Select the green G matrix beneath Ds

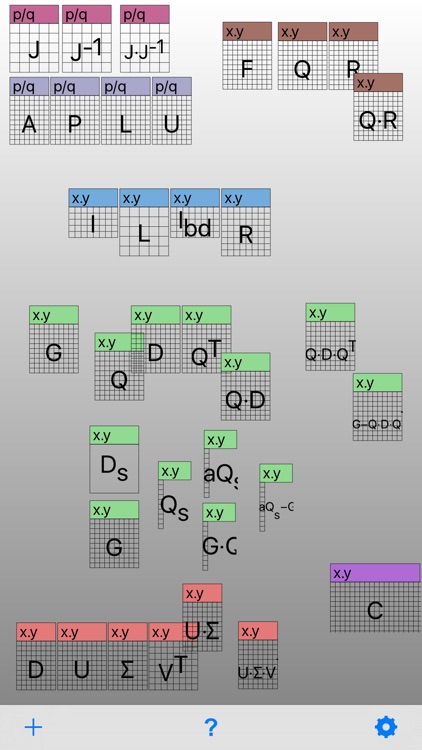click(x=114, y=534)
